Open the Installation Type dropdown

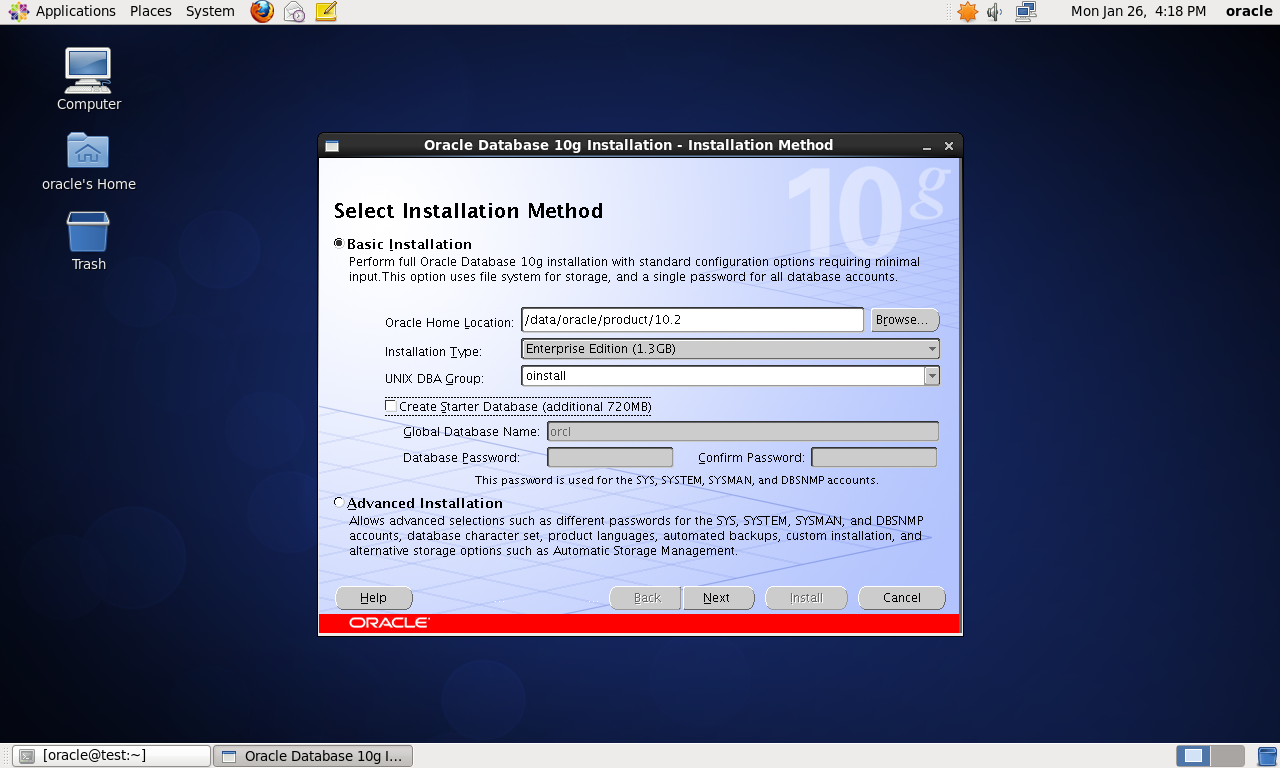(x=730, y=349)
